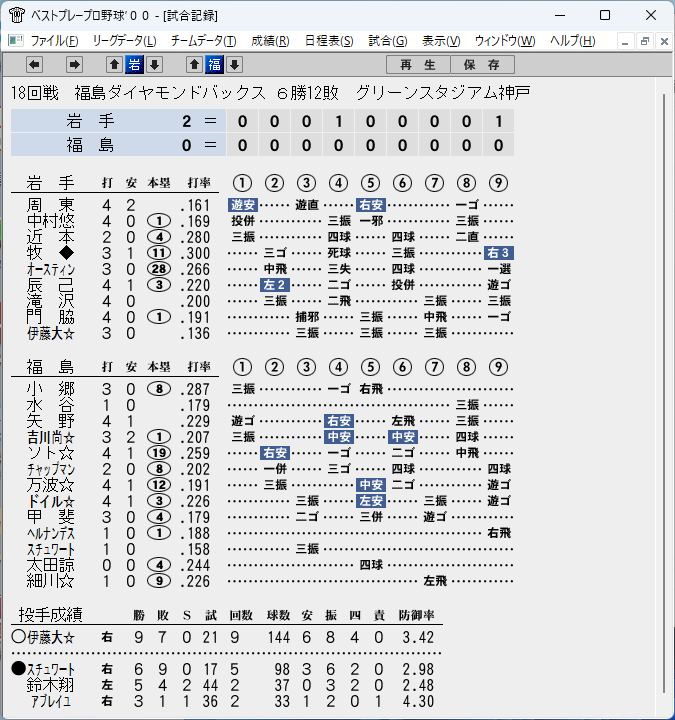
Task: Click the 再生 replay button
Action: [x=418, y=65]
